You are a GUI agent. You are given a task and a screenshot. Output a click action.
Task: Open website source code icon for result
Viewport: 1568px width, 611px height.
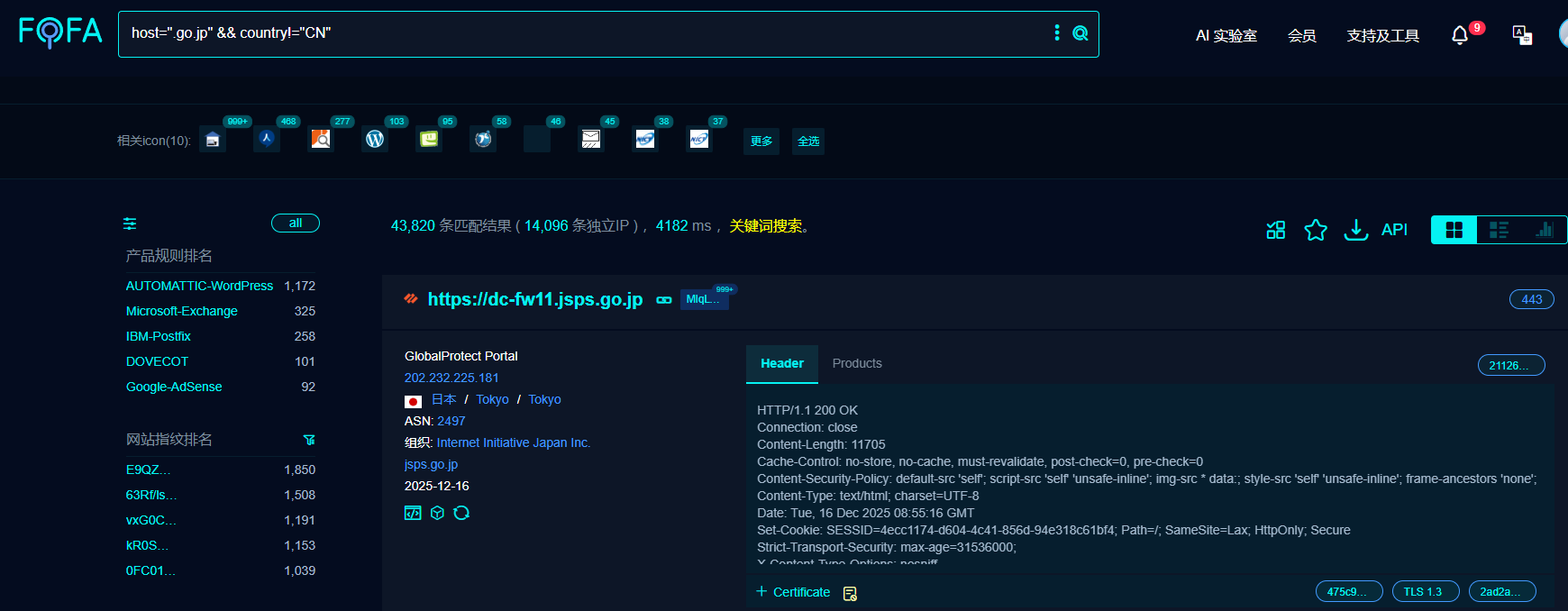coord(413,513)
